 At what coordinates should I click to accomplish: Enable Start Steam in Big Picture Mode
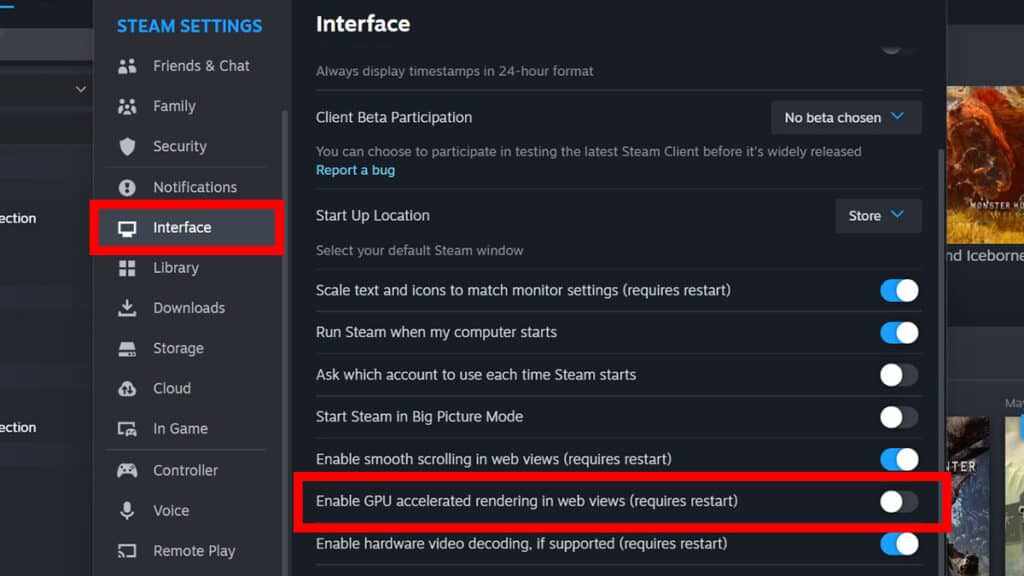click(898, 417)
